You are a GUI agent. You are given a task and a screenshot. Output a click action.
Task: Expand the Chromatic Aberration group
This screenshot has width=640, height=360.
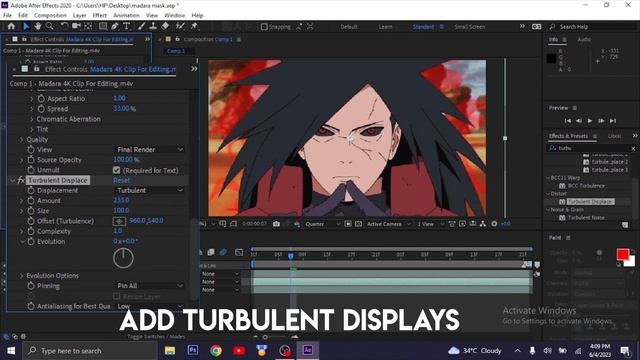click(x=31, y=119)
